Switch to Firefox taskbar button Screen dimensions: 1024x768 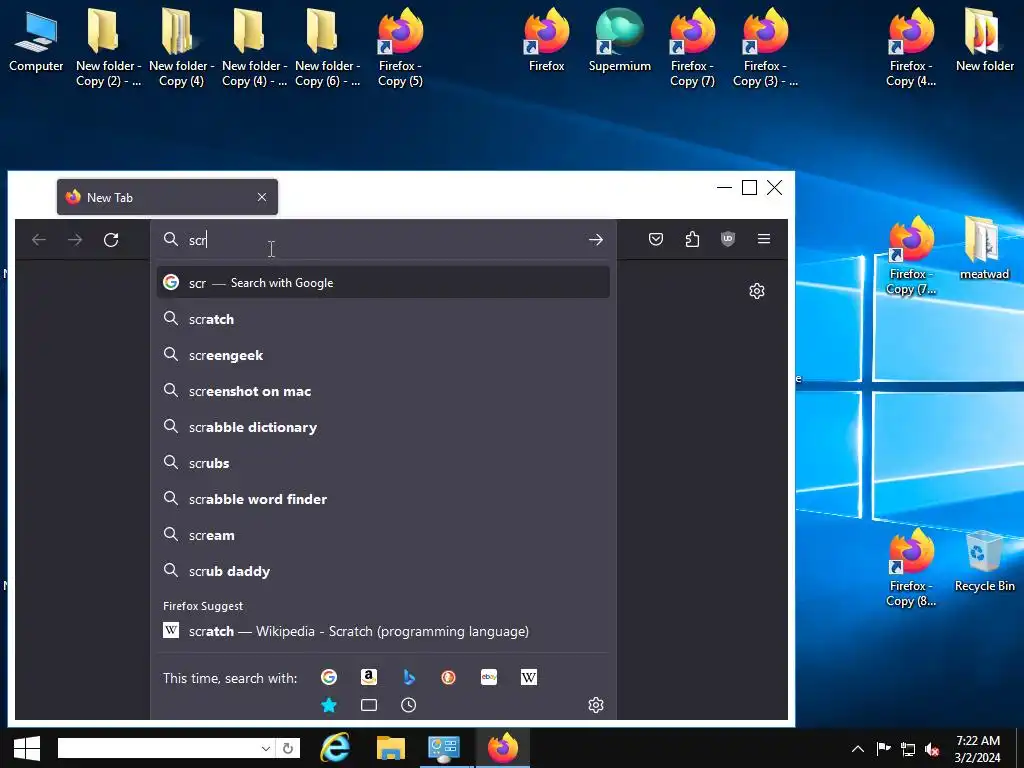point(502,748)
